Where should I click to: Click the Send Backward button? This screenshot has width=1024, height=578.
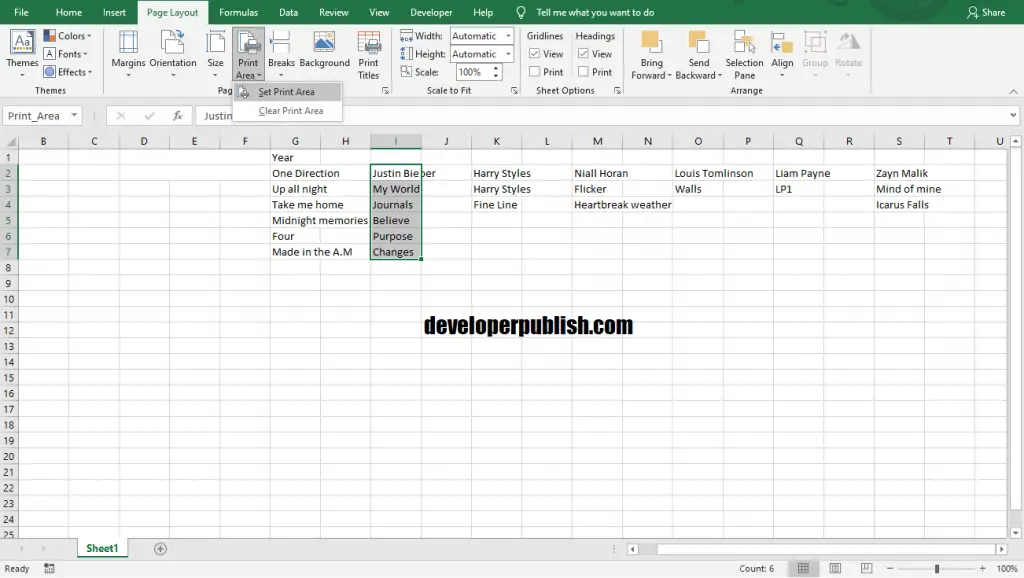[698, 56]
